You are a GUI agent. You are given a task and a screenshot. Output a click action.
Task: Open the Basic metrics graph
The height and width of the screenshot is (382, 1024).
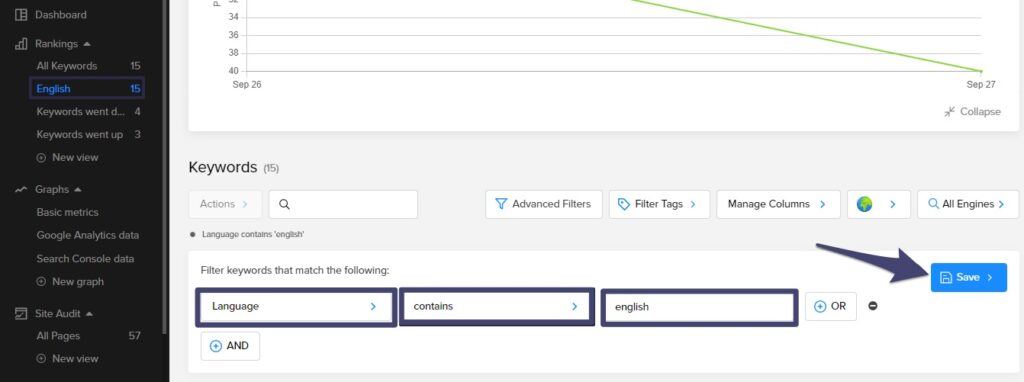(67, 212)
